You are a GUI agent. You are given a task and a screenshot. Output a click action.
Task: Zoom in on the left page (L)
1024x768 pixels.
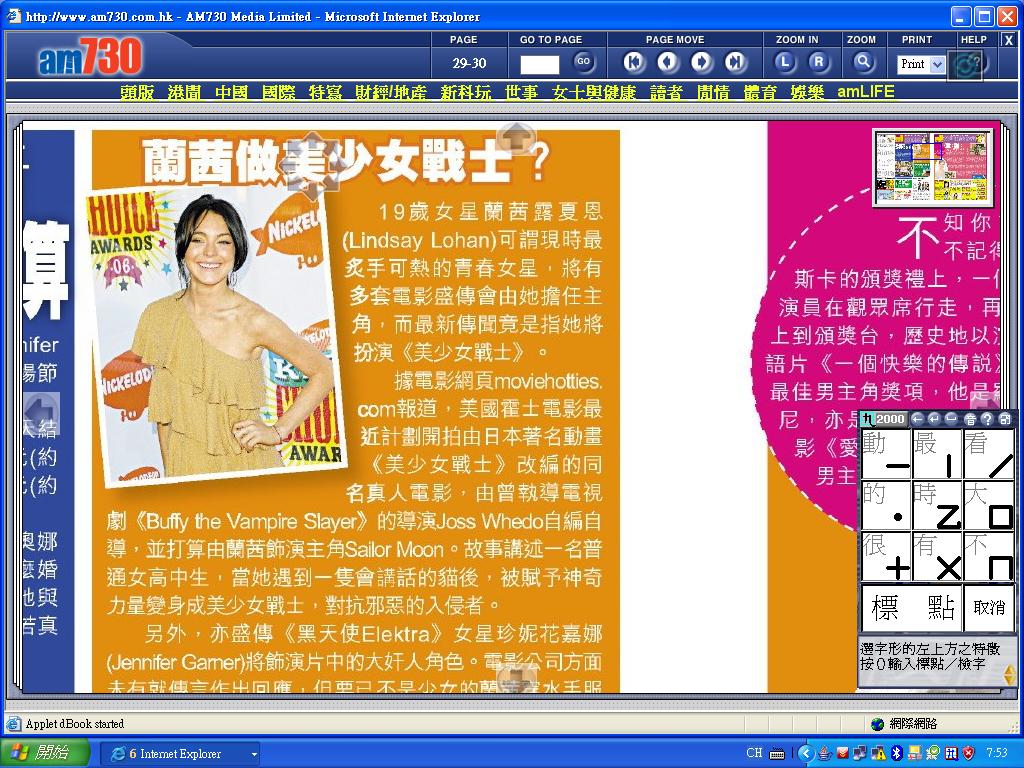point(785,63)
